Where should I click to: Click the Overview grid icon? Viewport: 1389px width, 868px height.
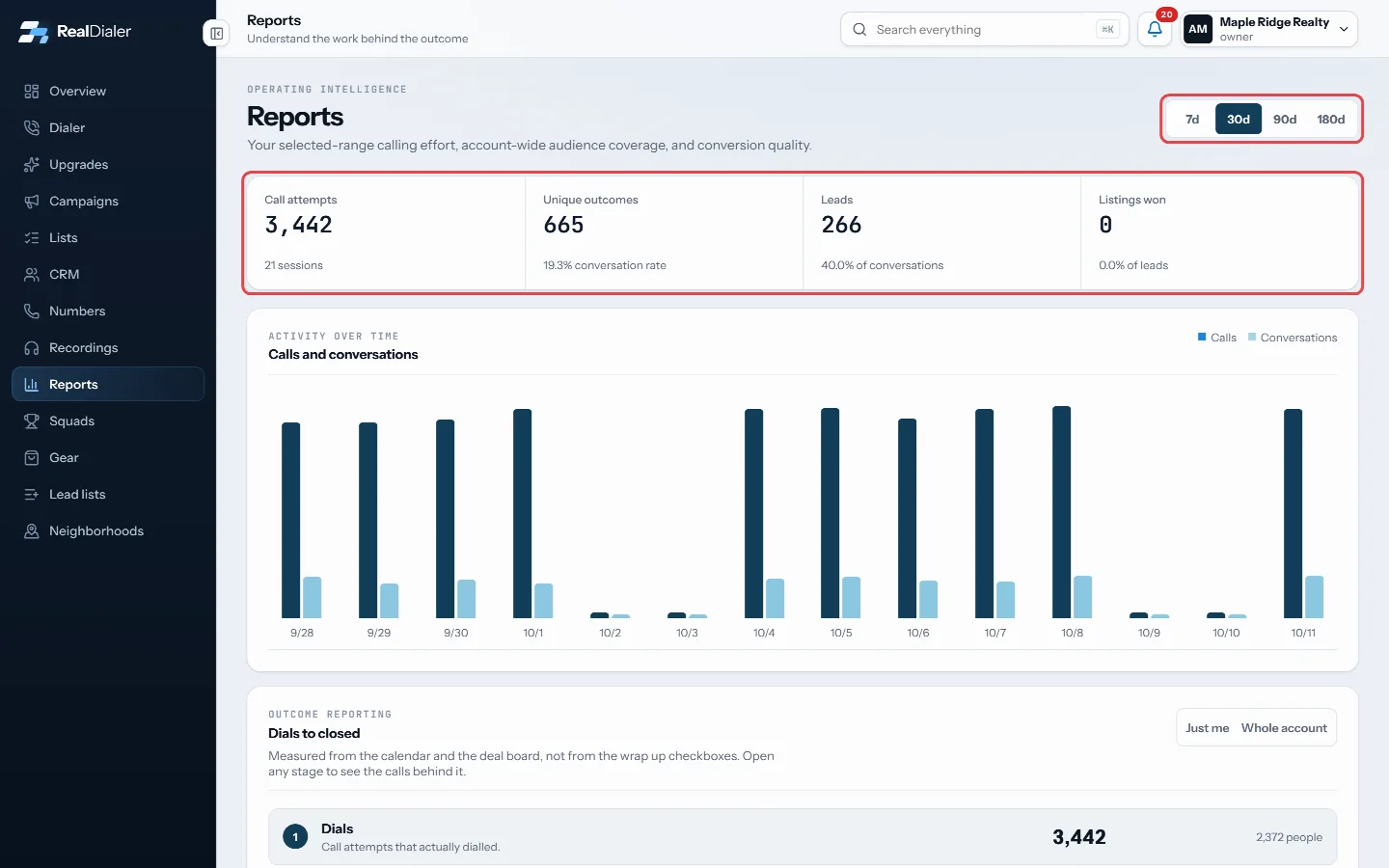click(x=32, y=92)
